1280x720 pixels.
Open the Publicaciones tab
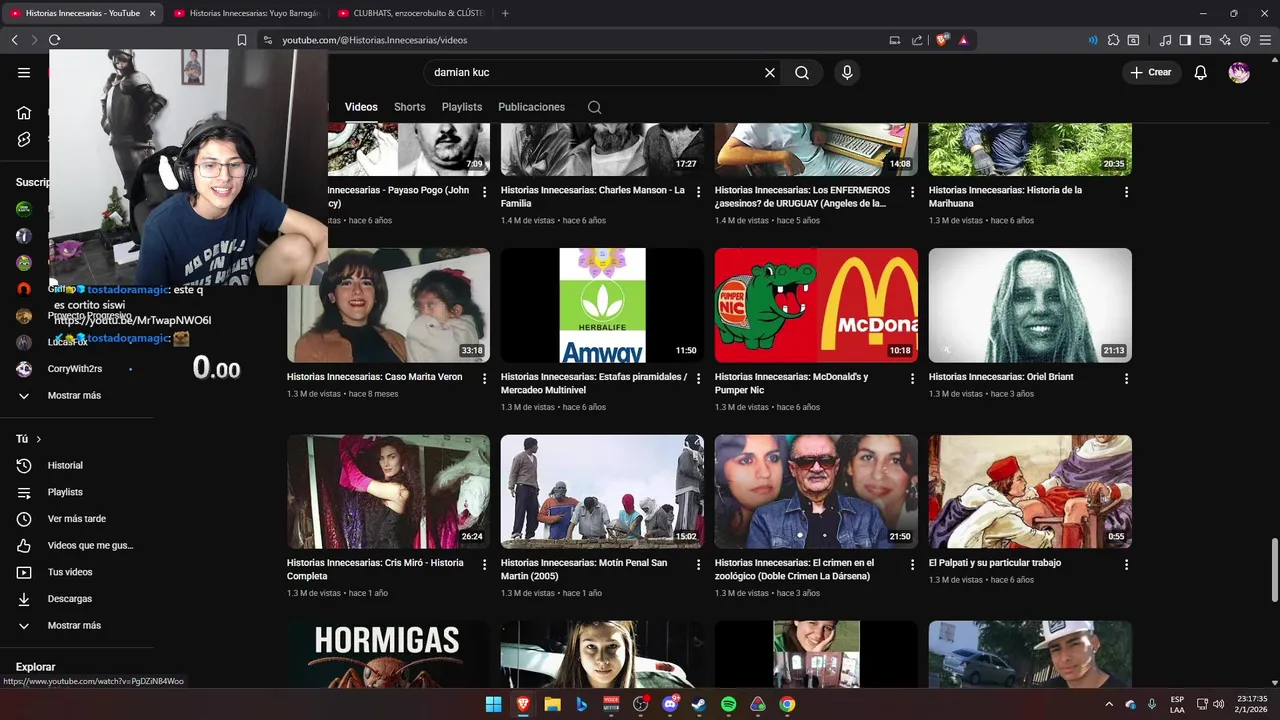click(531, 107)
